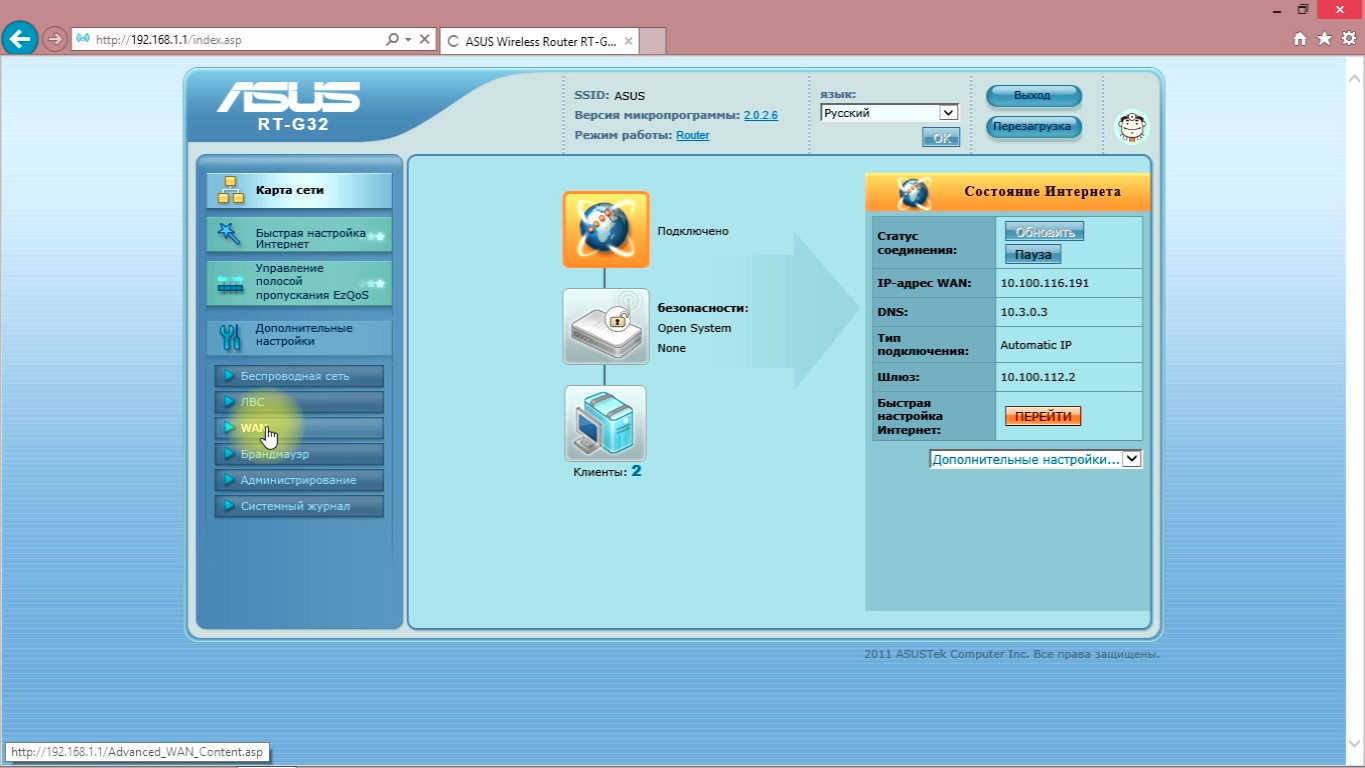1365x768 pixels.
Task: Click the Router operating mode link
Action: (x=693, y=135)
